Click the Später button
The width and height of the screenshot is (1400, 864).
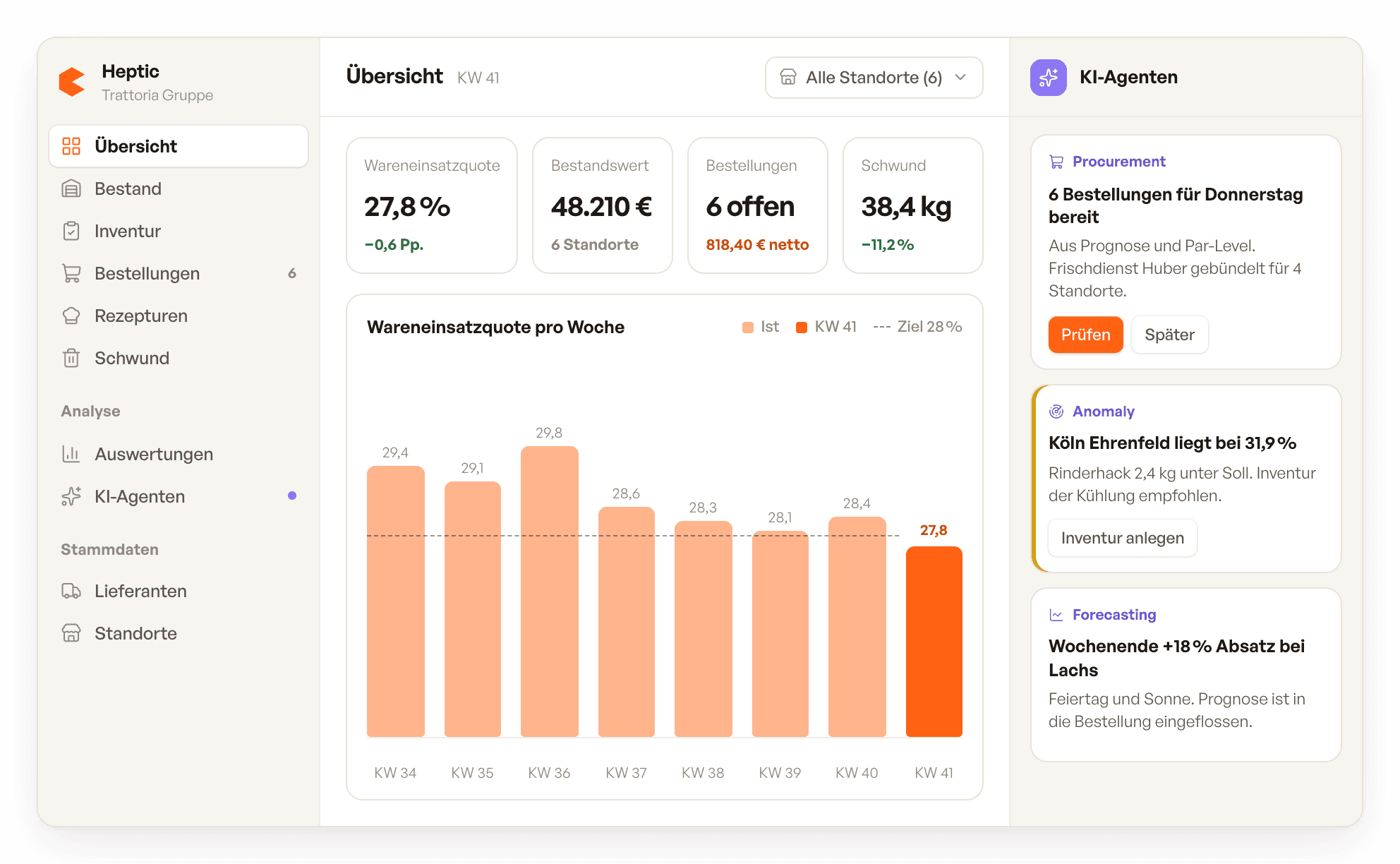tap(1169, 335)
